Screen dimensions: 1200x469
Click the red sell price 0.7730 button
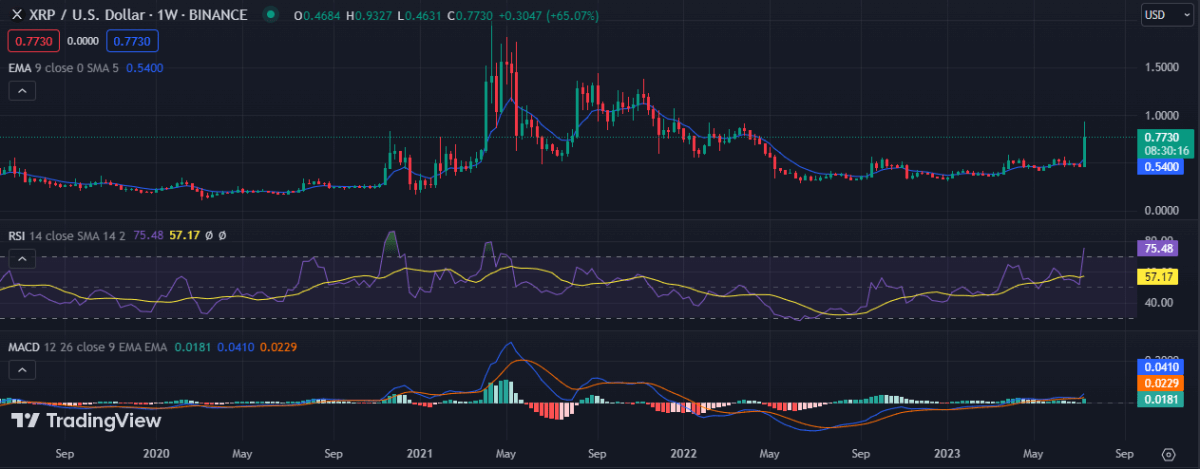click(32, 41)
